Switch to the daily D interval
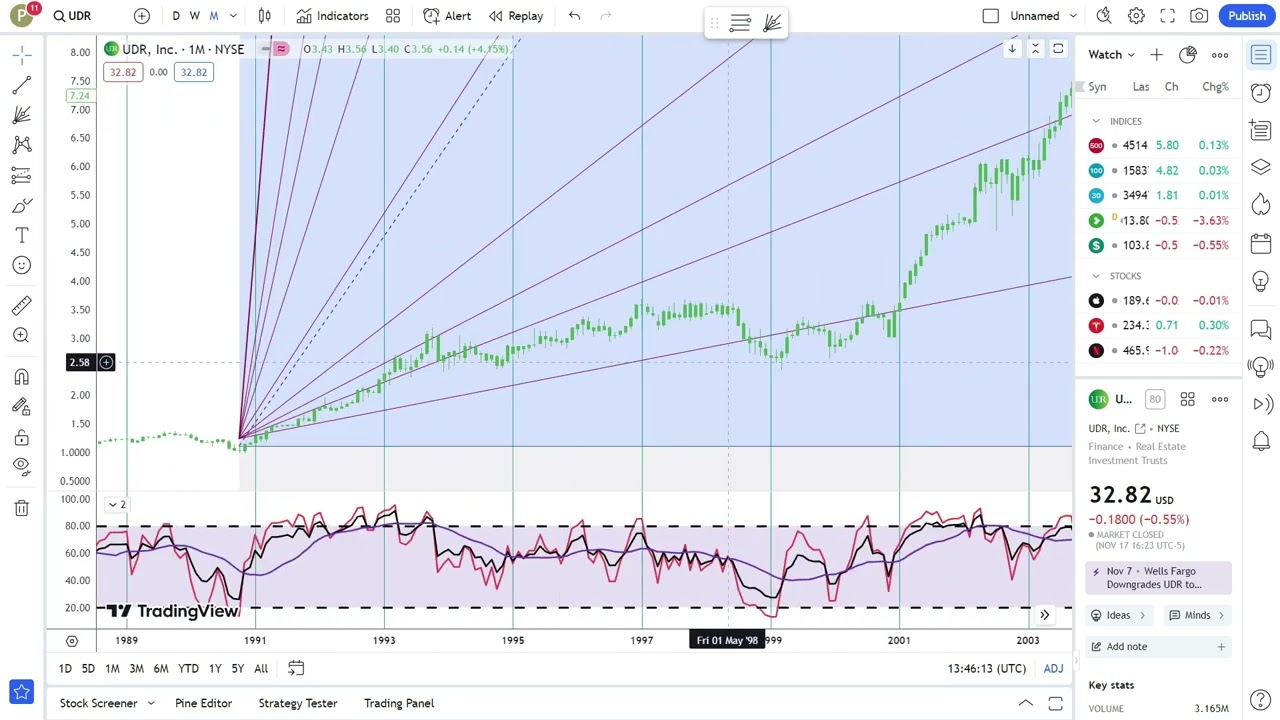Screen dimensions: 1280x720 pyautogui.click(x=176, y=16)
